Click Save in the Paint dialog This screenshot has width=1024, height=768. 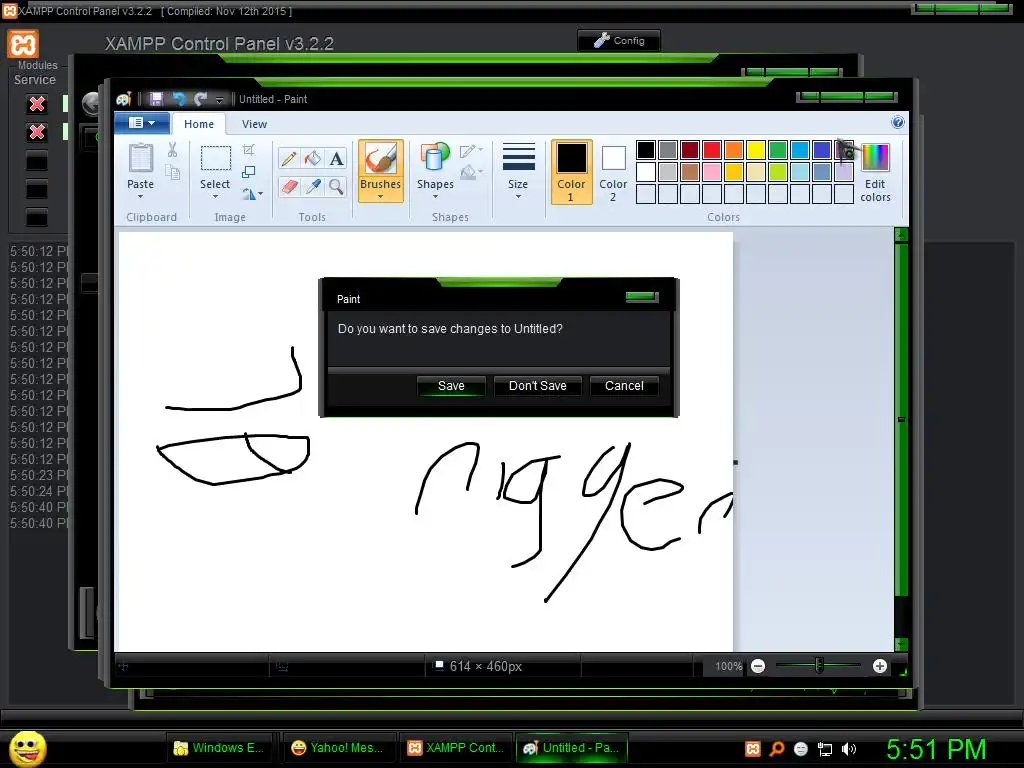(451, 386)
